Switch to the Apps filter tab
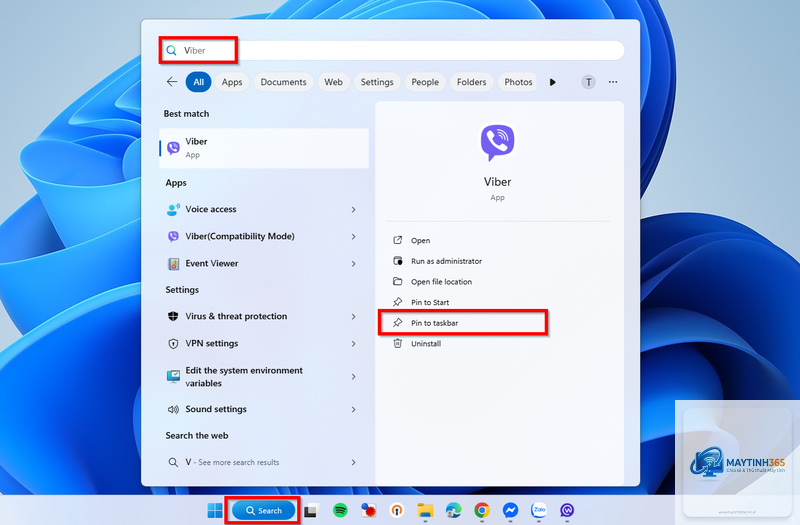The width and height of the screenshot is (800, 525). (x=232, y=82)
